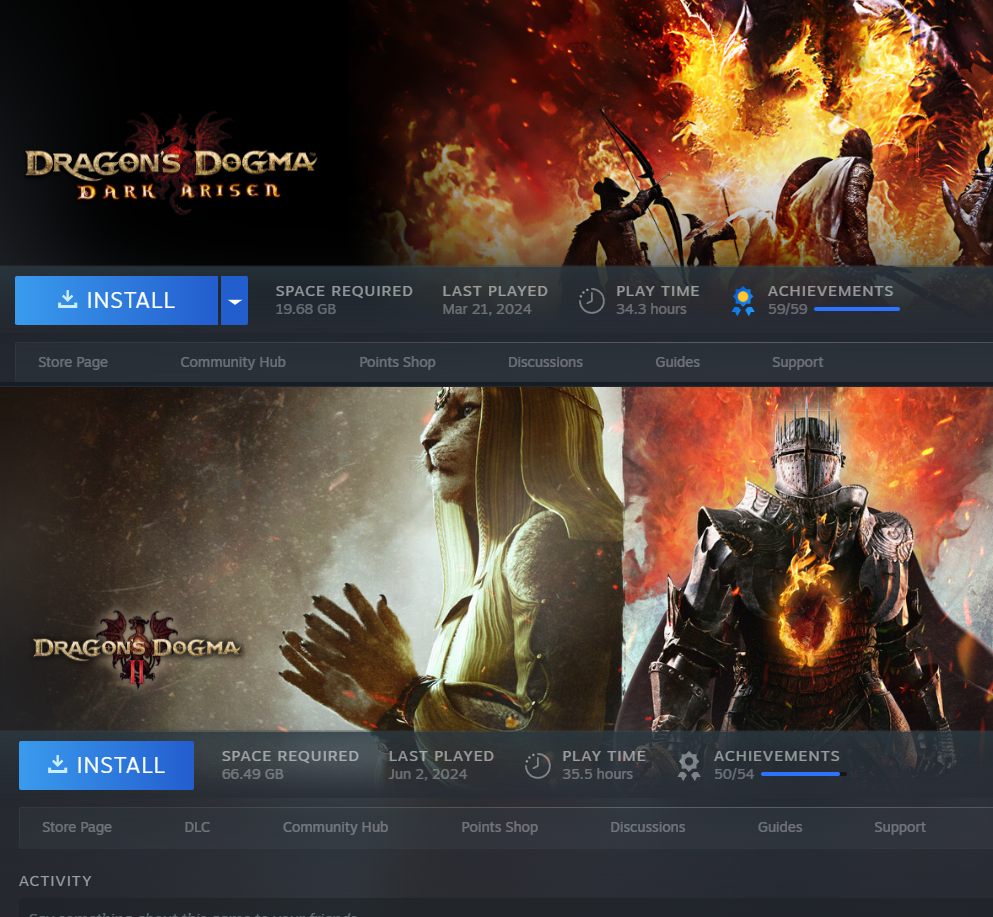Click the Dragon's Dogma 2 achievements gear icon
The height and width of the screenshot is (917, 993).
click(689, 766)
